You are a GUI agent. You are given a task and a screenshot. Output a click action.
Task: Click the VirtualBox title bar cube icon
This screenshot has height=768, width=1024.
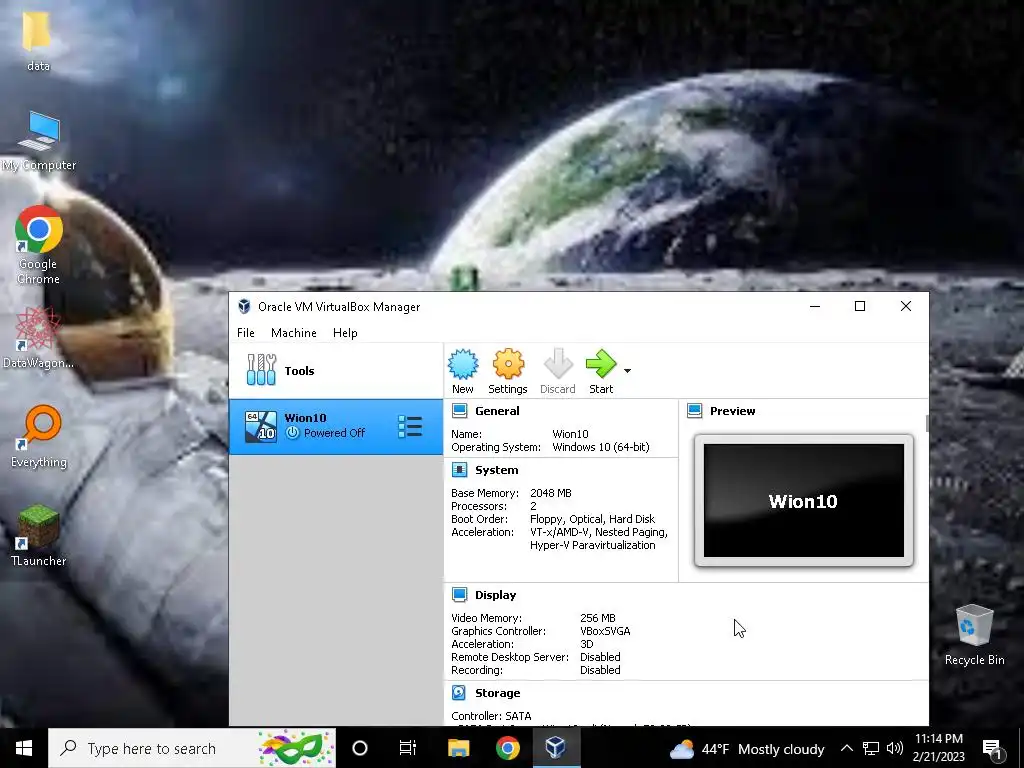pyautogui.click(x=244, y=306)
